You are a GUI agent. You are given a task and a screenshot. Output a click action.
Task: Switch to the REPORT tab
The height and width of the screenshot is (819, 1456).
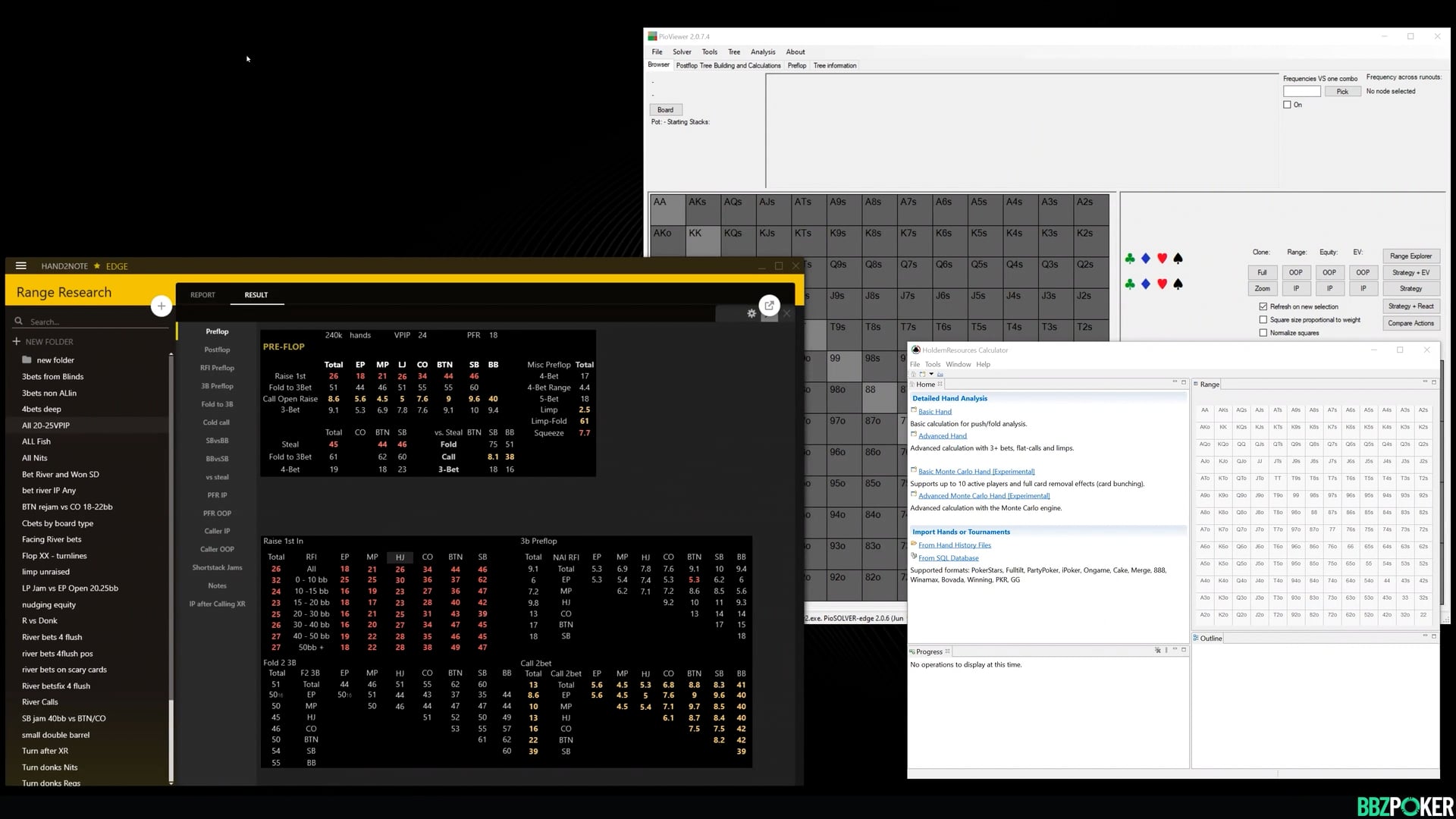coord(202,295)
